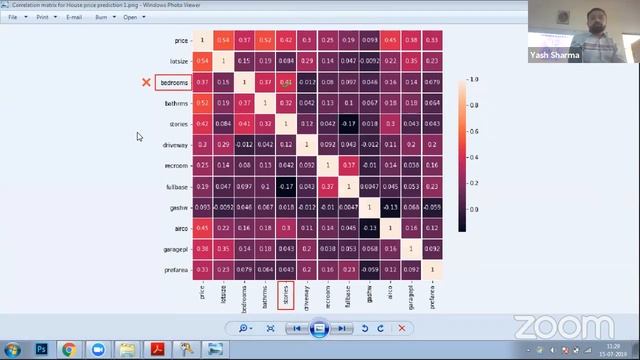Click the "garagepl" row label
The width and height of the screenshot is (640, 360).
tap(176, 249)
